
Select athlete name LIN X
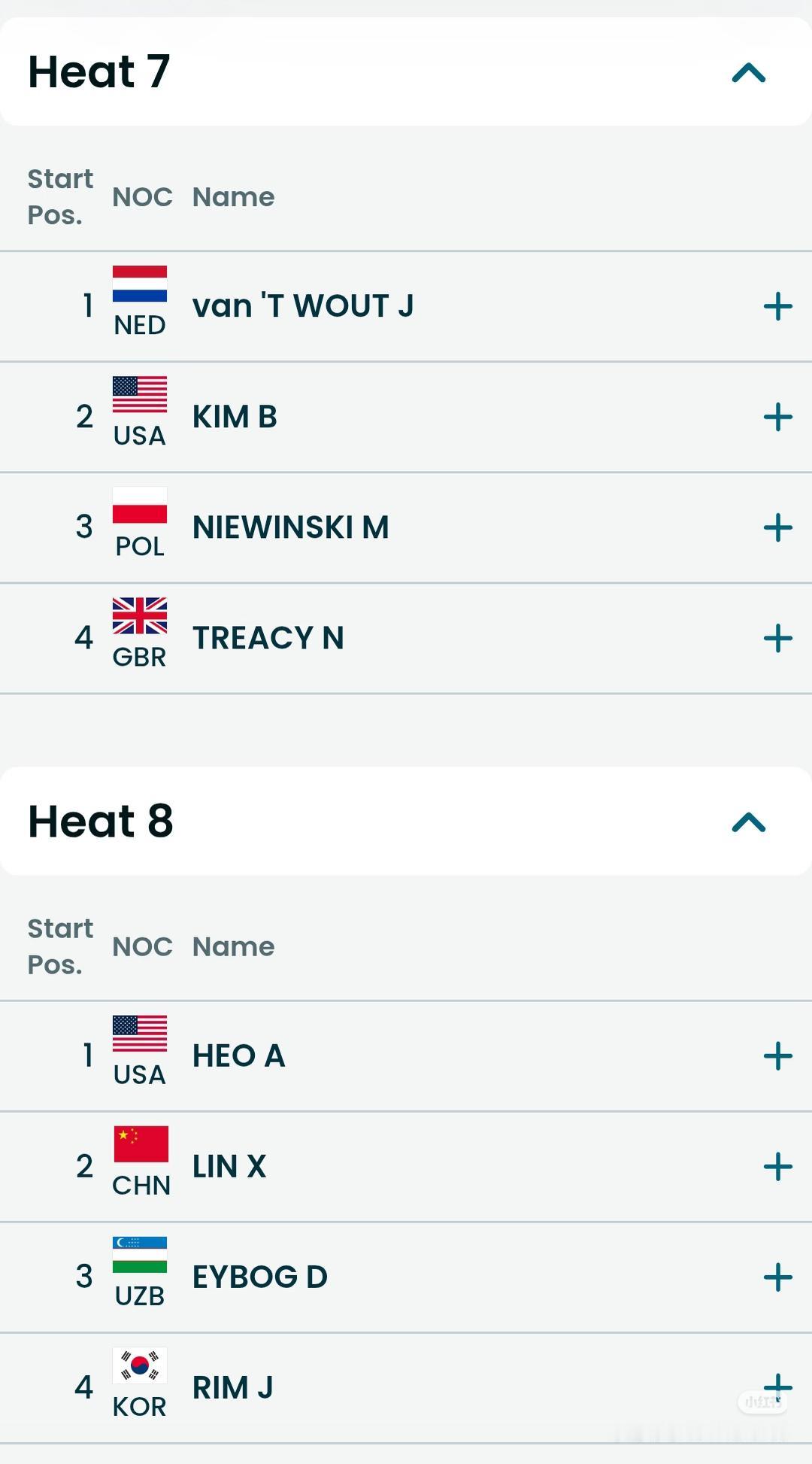click(x=229, y=1167)
